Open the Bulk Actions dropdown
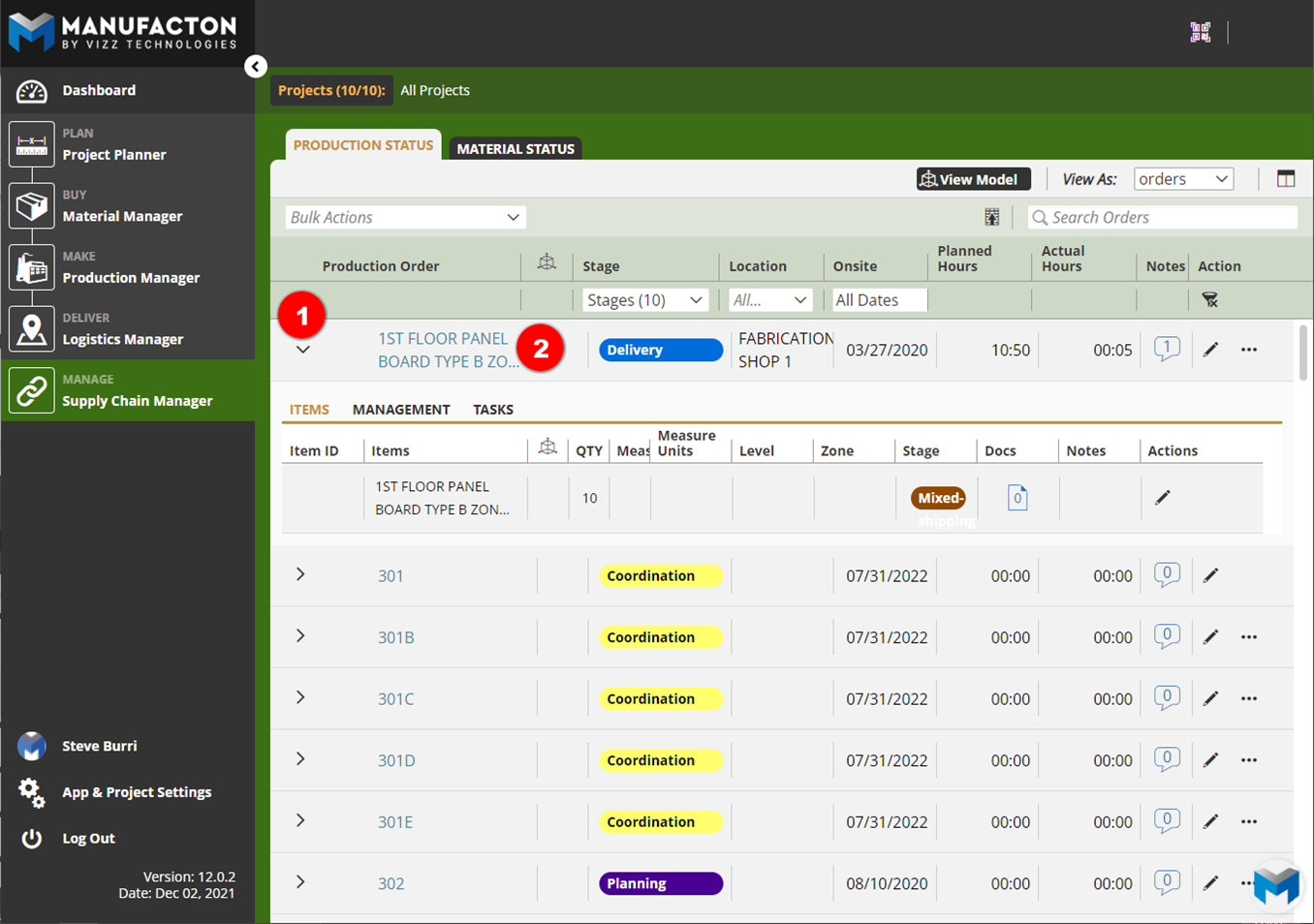1314x924 pixels. pos(405,217)
